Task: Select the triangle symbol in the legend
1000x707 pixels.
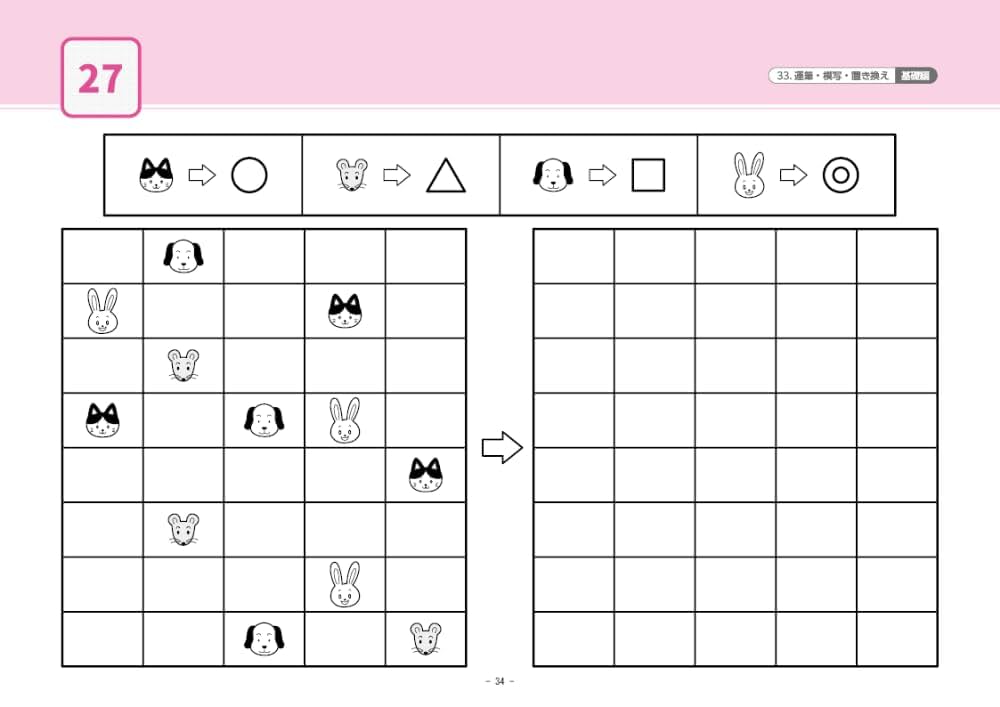Action: pyautogui.click(x=446, y=175)
